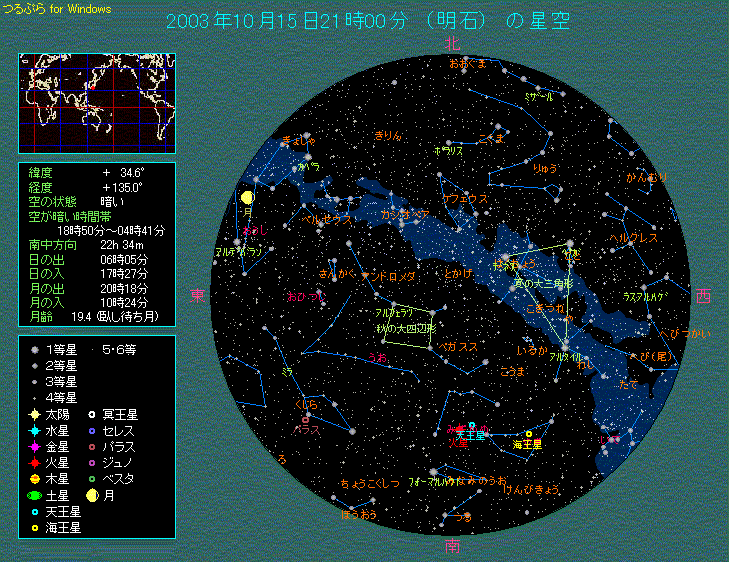This screenshot has width=729, height=562.
Task: Click the cyan Mercury icon 水星 in legend
Action: (x=34, y=430)
